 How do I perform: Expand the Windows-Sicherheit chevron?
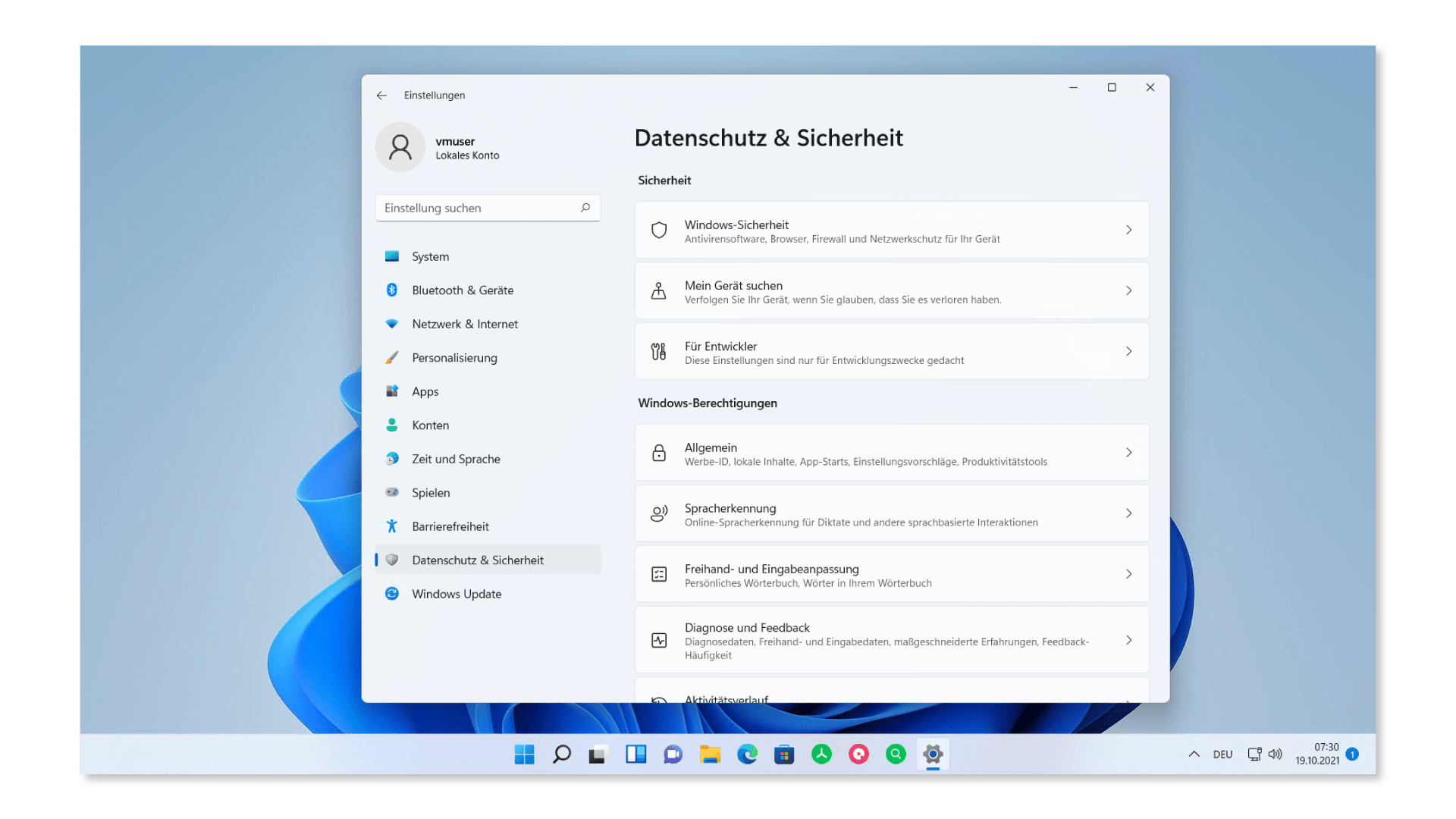click(1129, 231)
